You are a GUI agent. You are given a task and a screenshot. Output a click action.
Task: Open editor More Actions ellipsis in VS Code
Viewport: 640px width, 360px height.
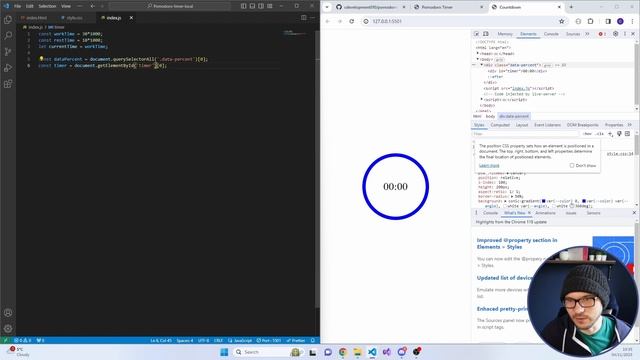coord(313,18)
